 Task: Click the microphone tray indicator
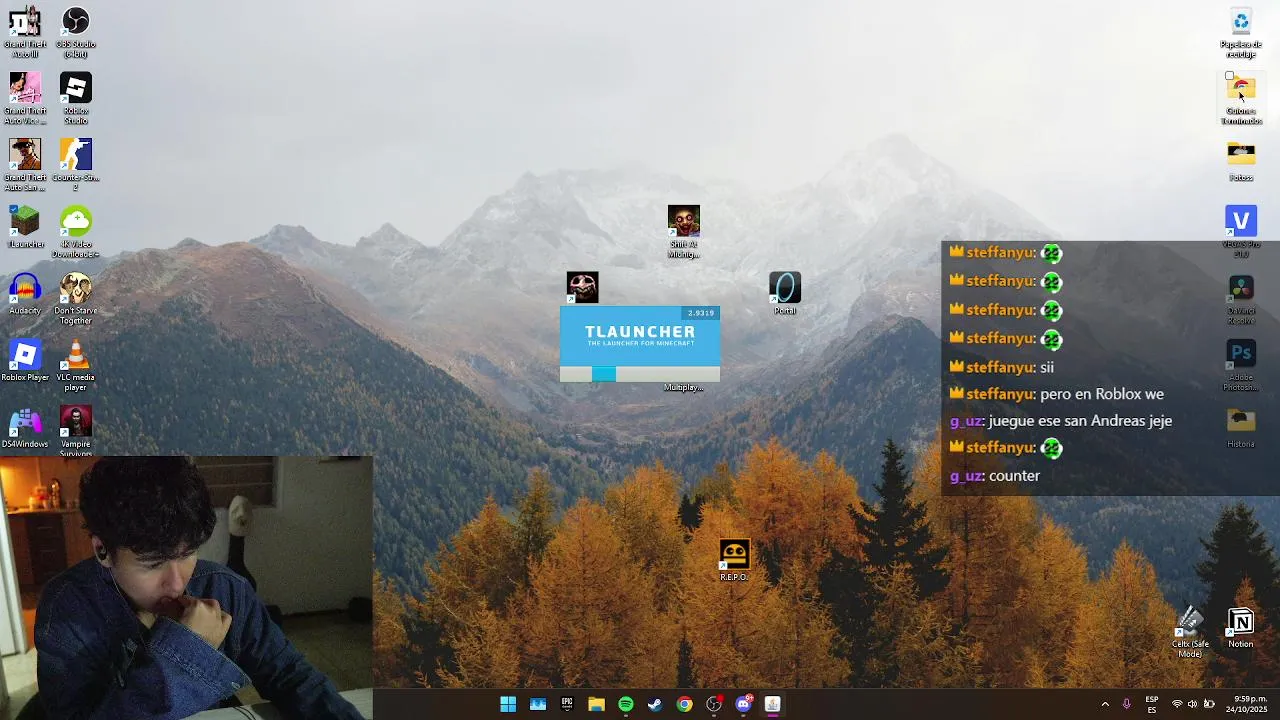click(x=1127, y=704)
